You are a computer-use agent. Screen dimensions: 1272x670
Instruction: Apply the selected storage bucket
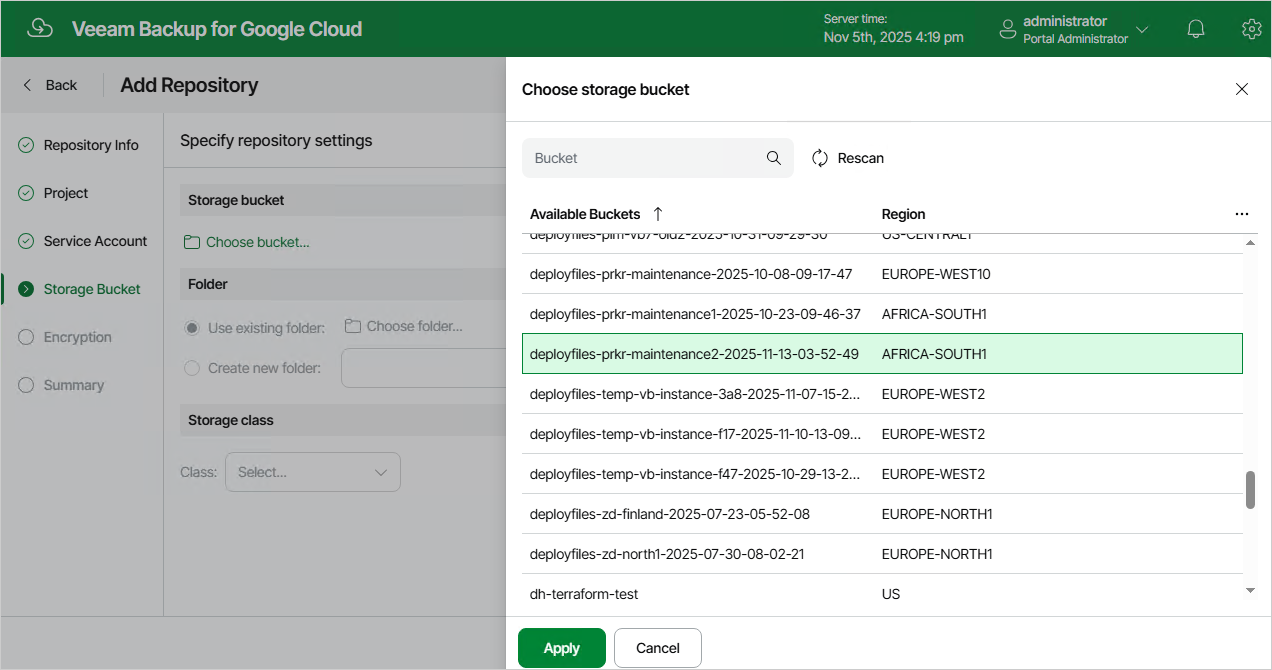coord(562,648)
